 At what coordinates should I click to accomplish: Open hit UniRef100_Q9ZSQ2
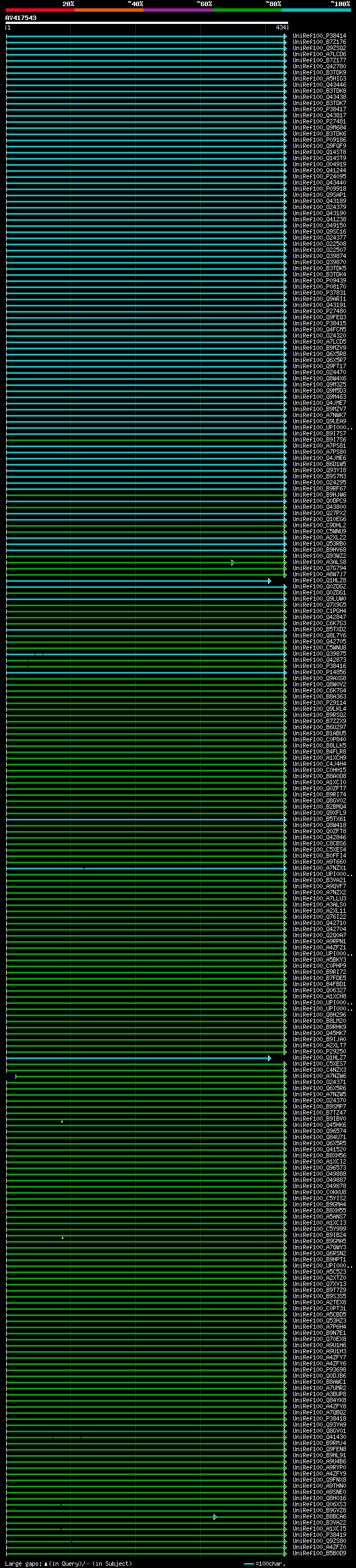point(319,48)
